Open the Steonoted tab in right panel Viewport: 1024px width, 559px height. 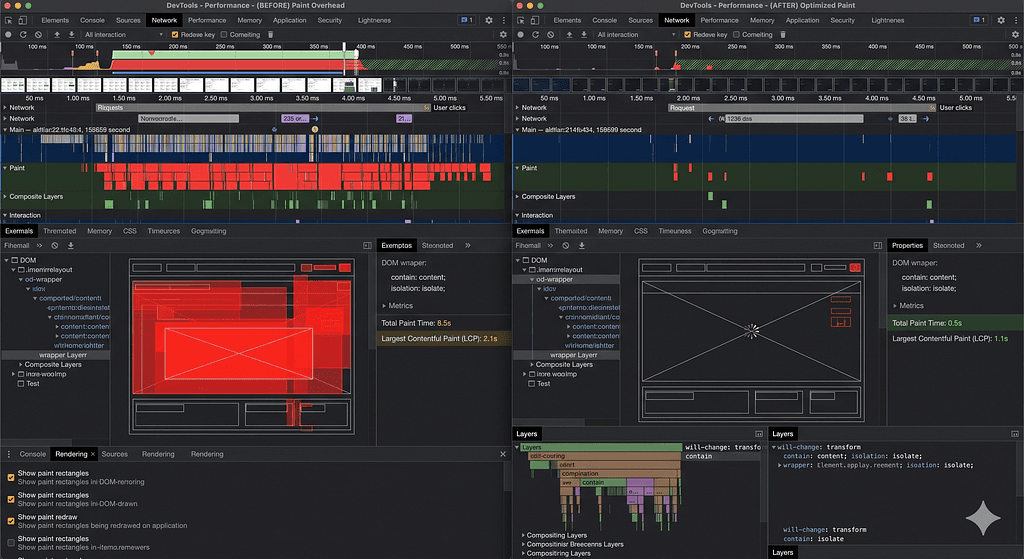tap(948, 246)
